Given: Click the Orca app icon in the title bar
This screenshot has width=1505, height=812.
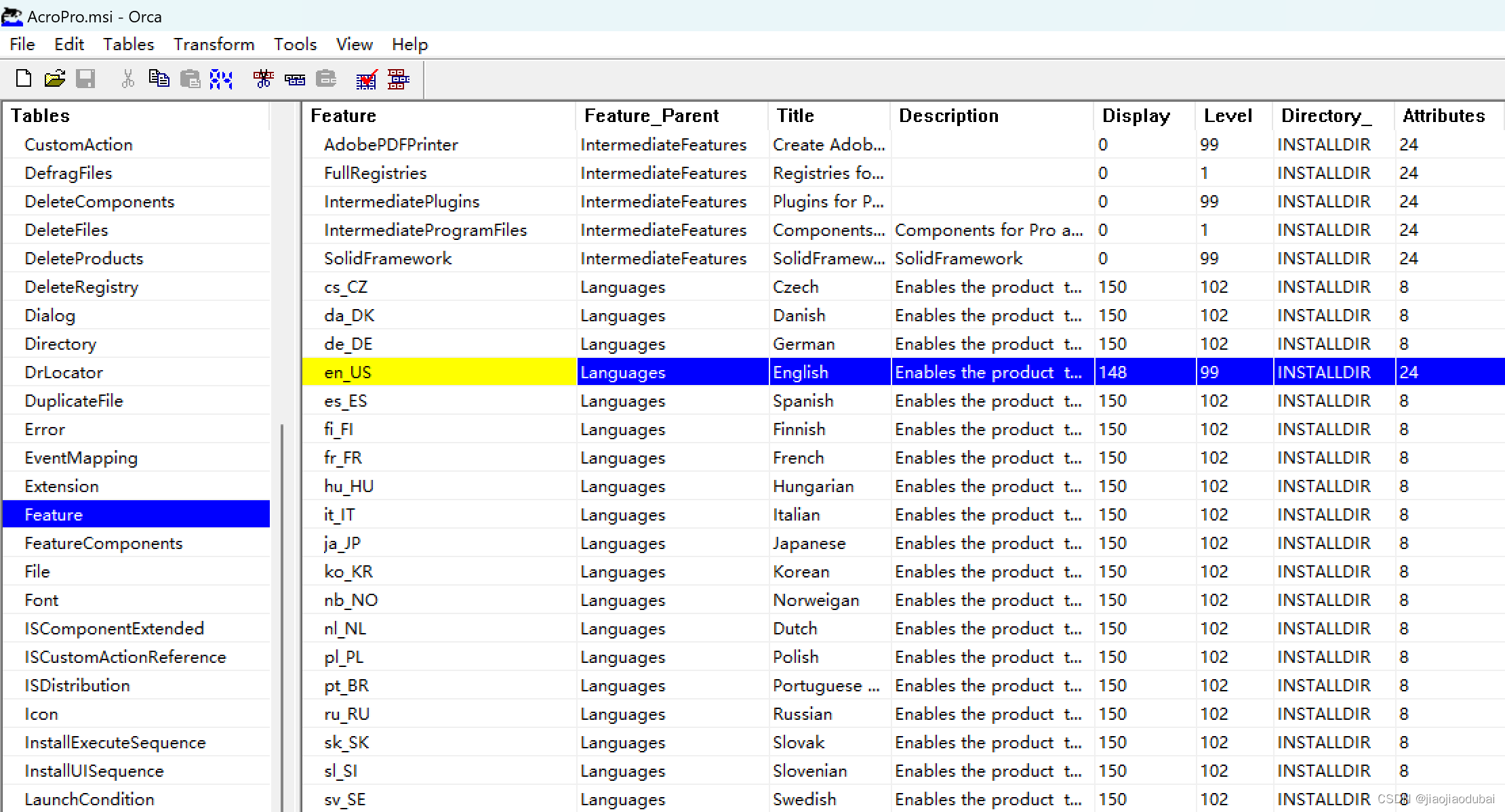Looking at the screenshot, I should click(12, 16).
